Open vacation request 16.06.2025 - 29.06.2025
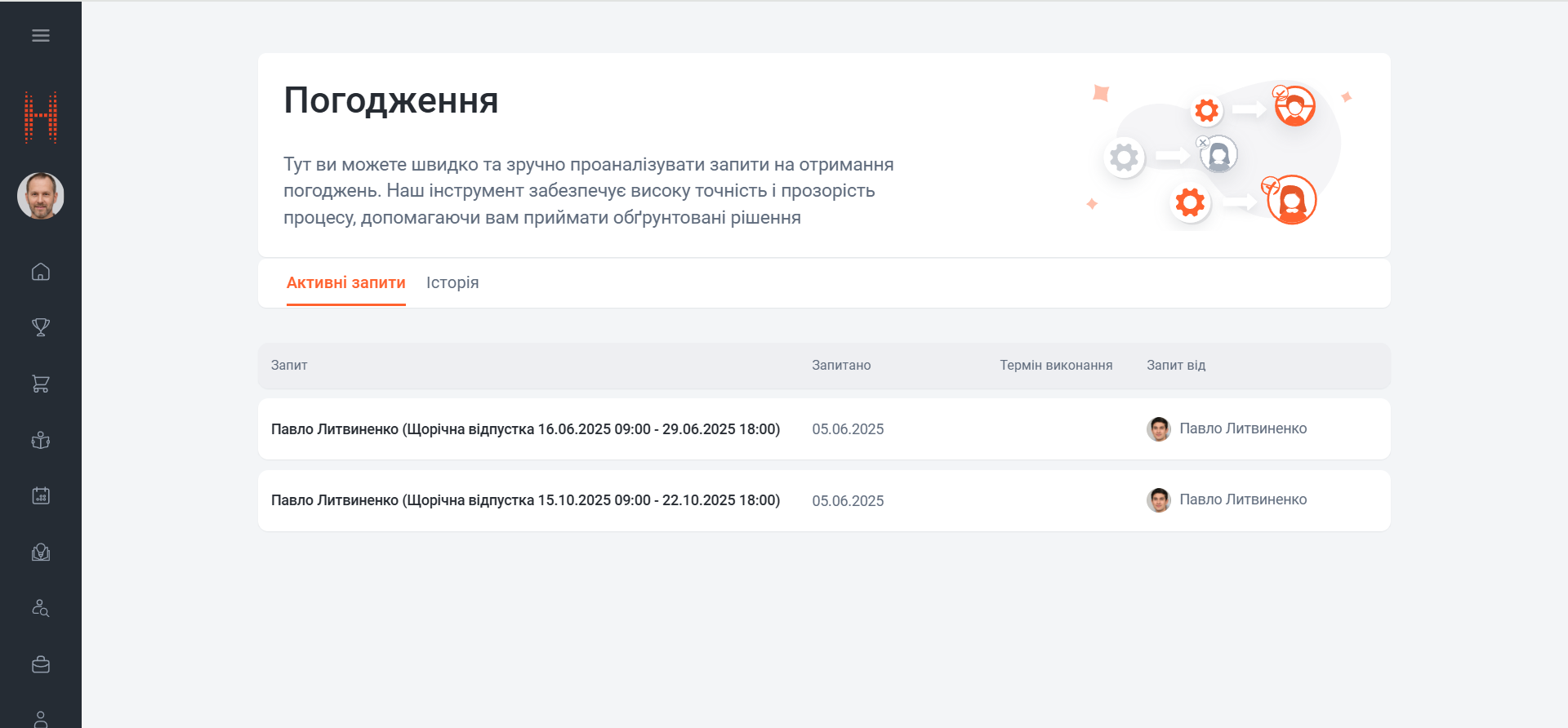Screen dimensions: 1568x728 pos(525,428)
